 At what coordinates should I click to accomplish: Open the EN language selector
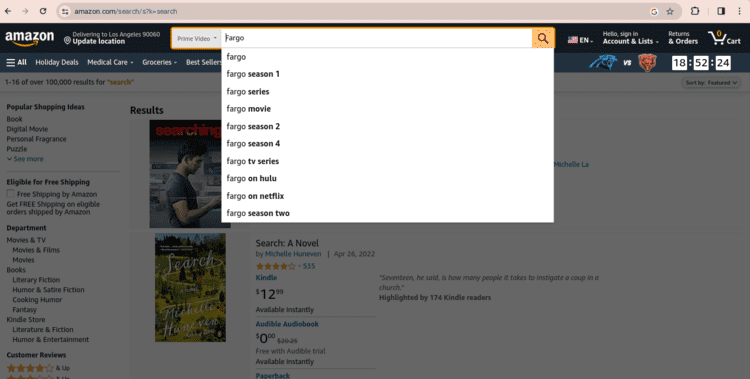tap(580, 40)
